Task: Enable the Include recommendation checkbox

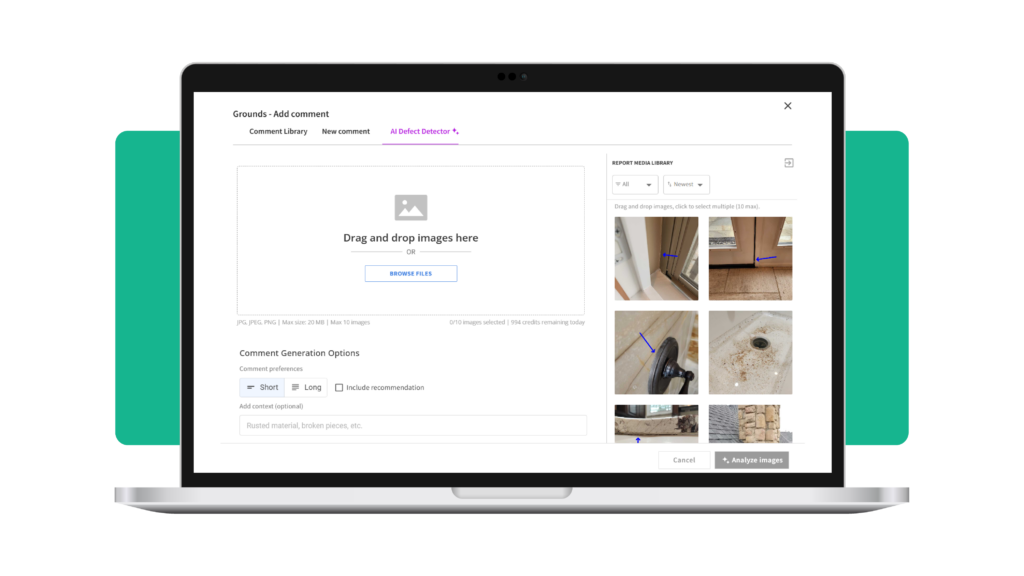Action: (x=339, y=388)
